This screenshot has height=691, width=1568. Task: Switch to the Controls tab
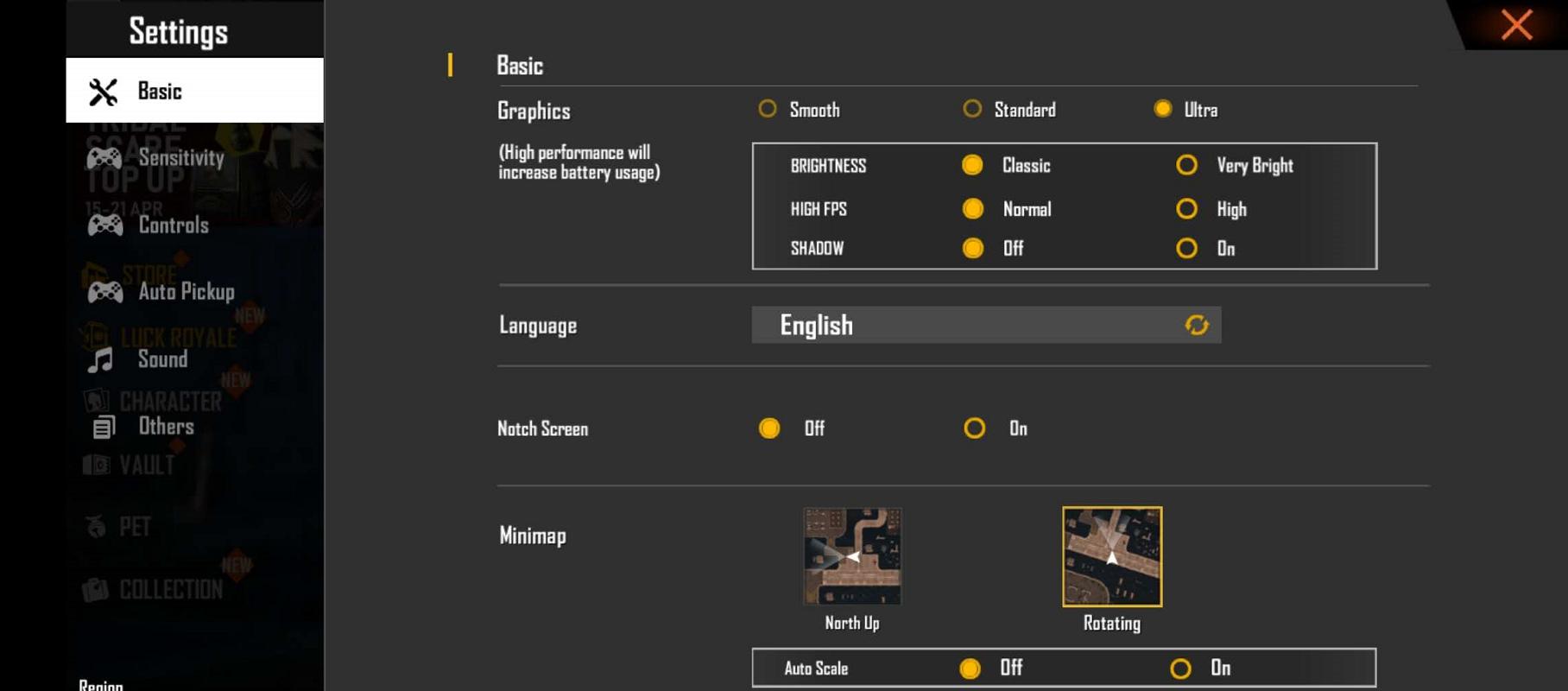coord(195,225)
